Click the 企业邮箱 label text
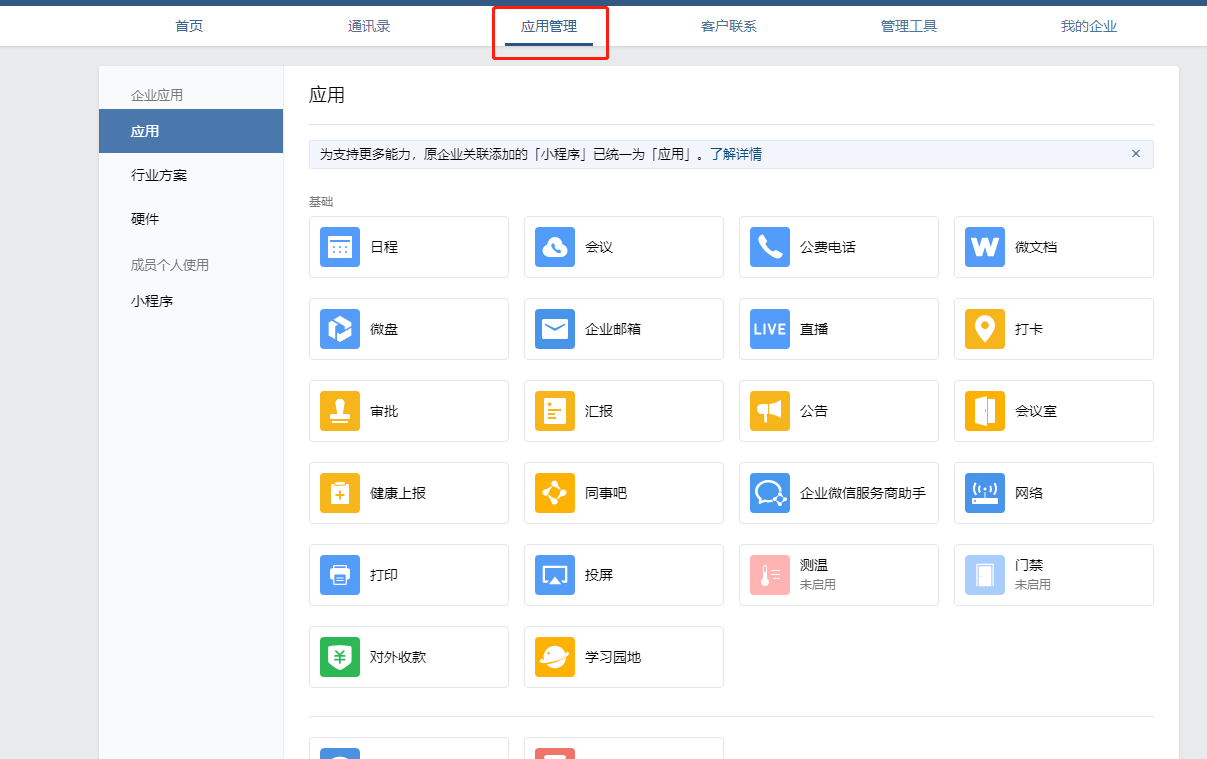This screenshot has width=1207, height=759. tap(613, 329)
